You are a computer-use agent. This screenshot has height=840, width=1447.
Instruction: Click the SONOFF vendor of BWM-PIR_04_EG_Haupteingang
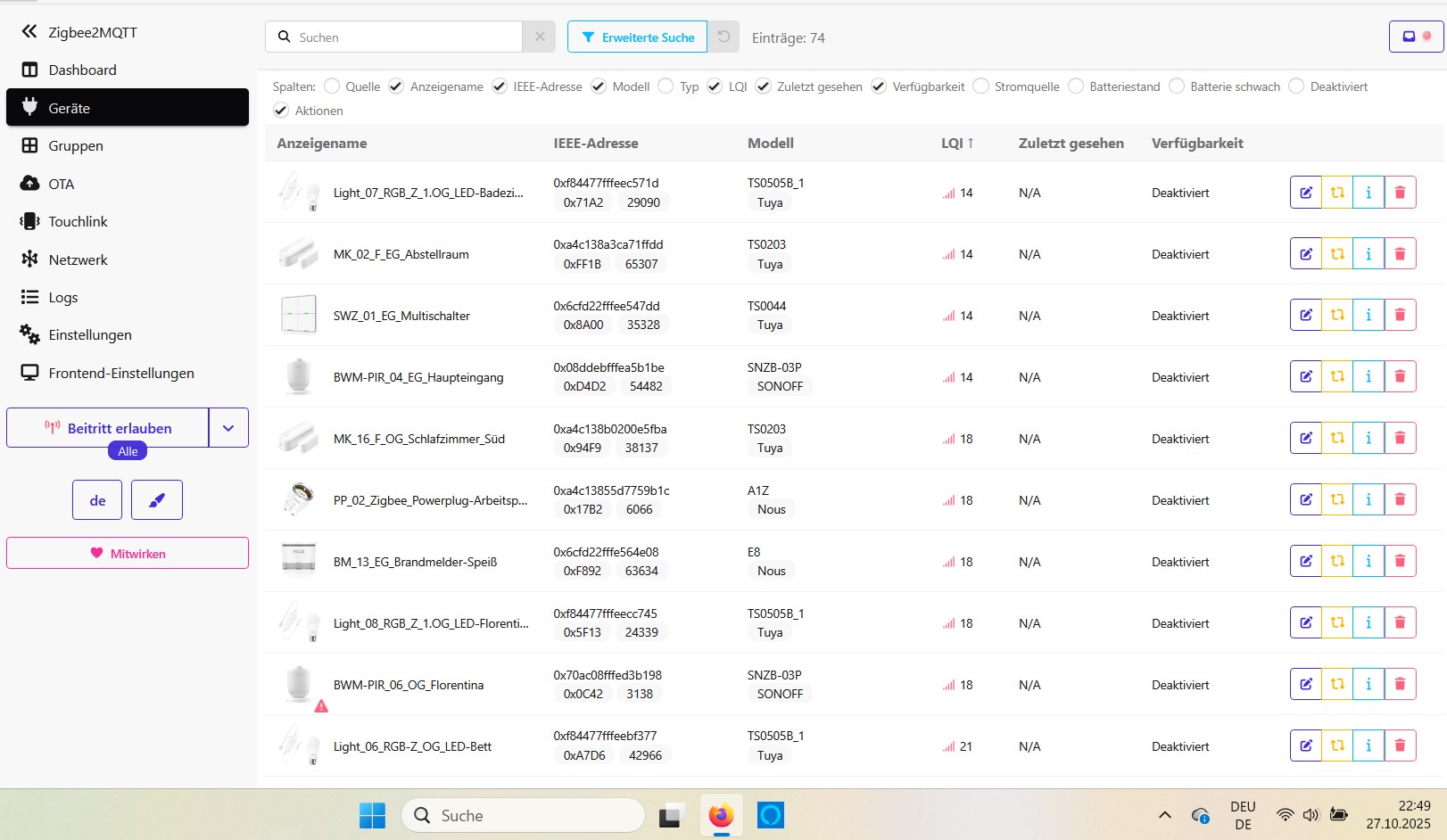(780, 386)
